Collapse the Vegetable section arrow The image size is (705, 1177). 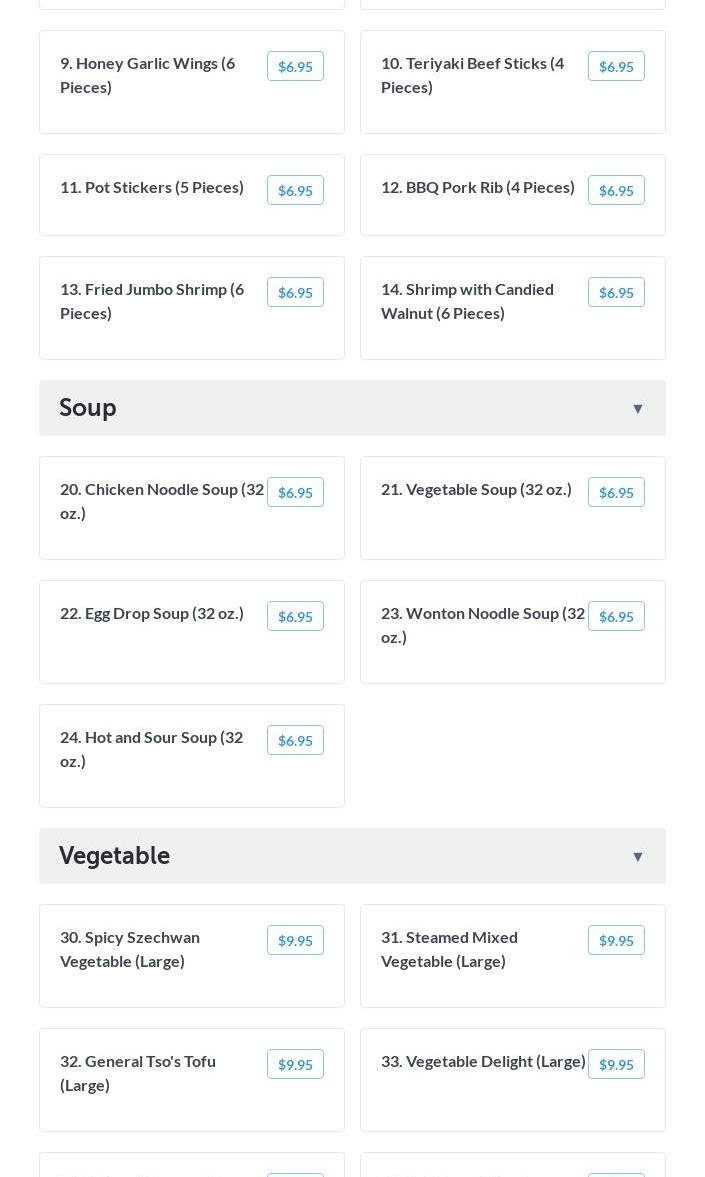637,856
